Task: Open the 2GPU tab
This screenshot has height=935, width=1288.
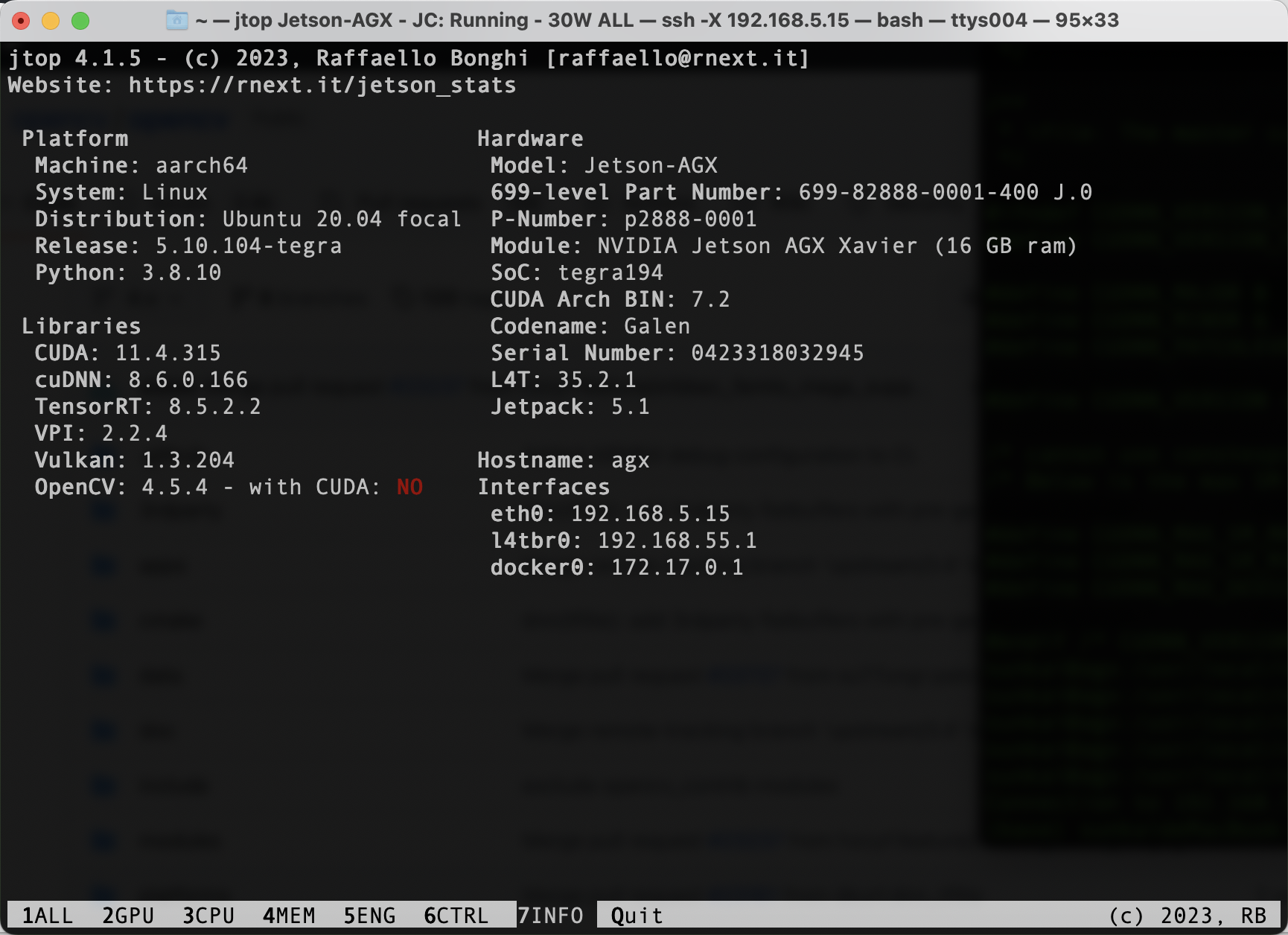Action: pos(128,915)
